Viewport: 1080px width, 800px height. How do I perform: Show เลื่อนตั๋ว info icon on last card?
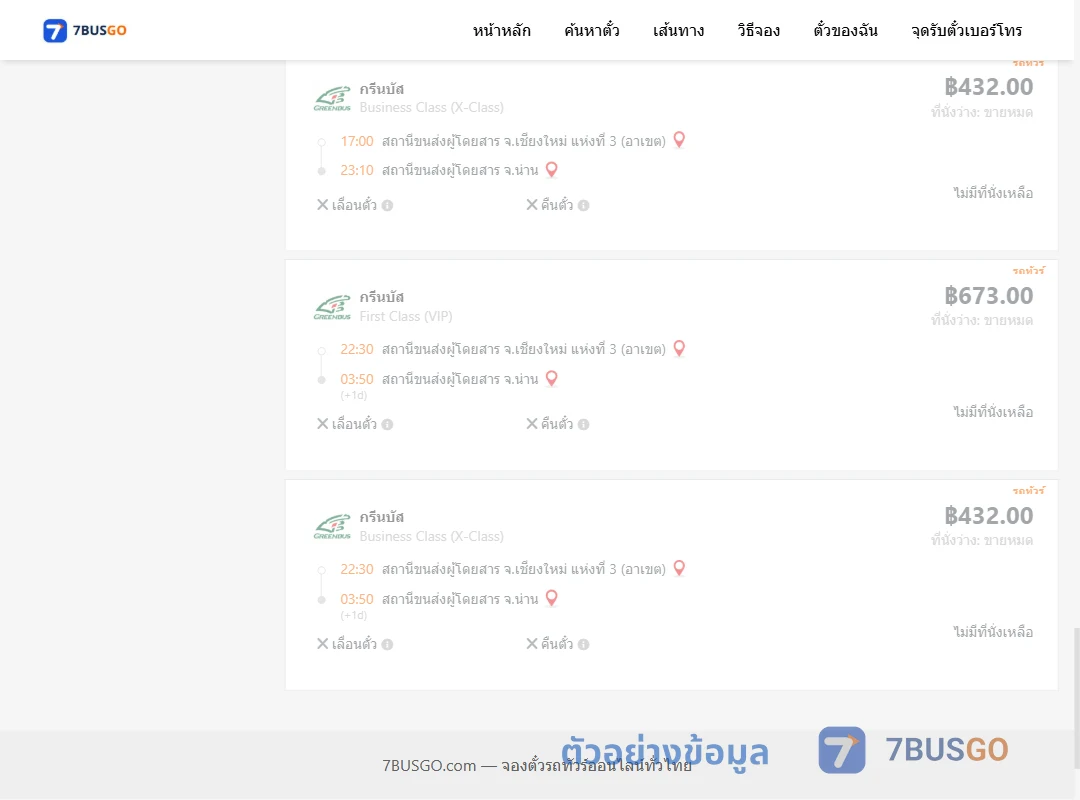click(x=387, y=644)
